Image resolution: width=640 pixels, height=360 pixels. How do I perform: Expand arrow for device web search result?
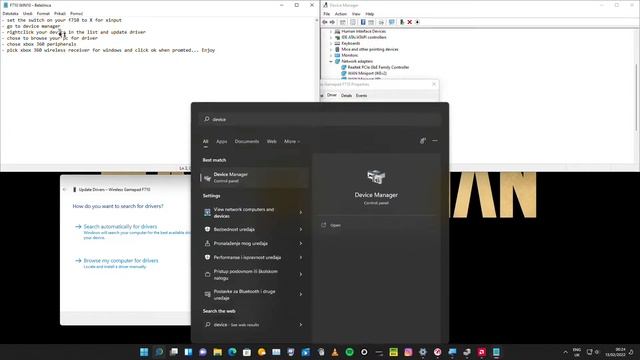301,325
